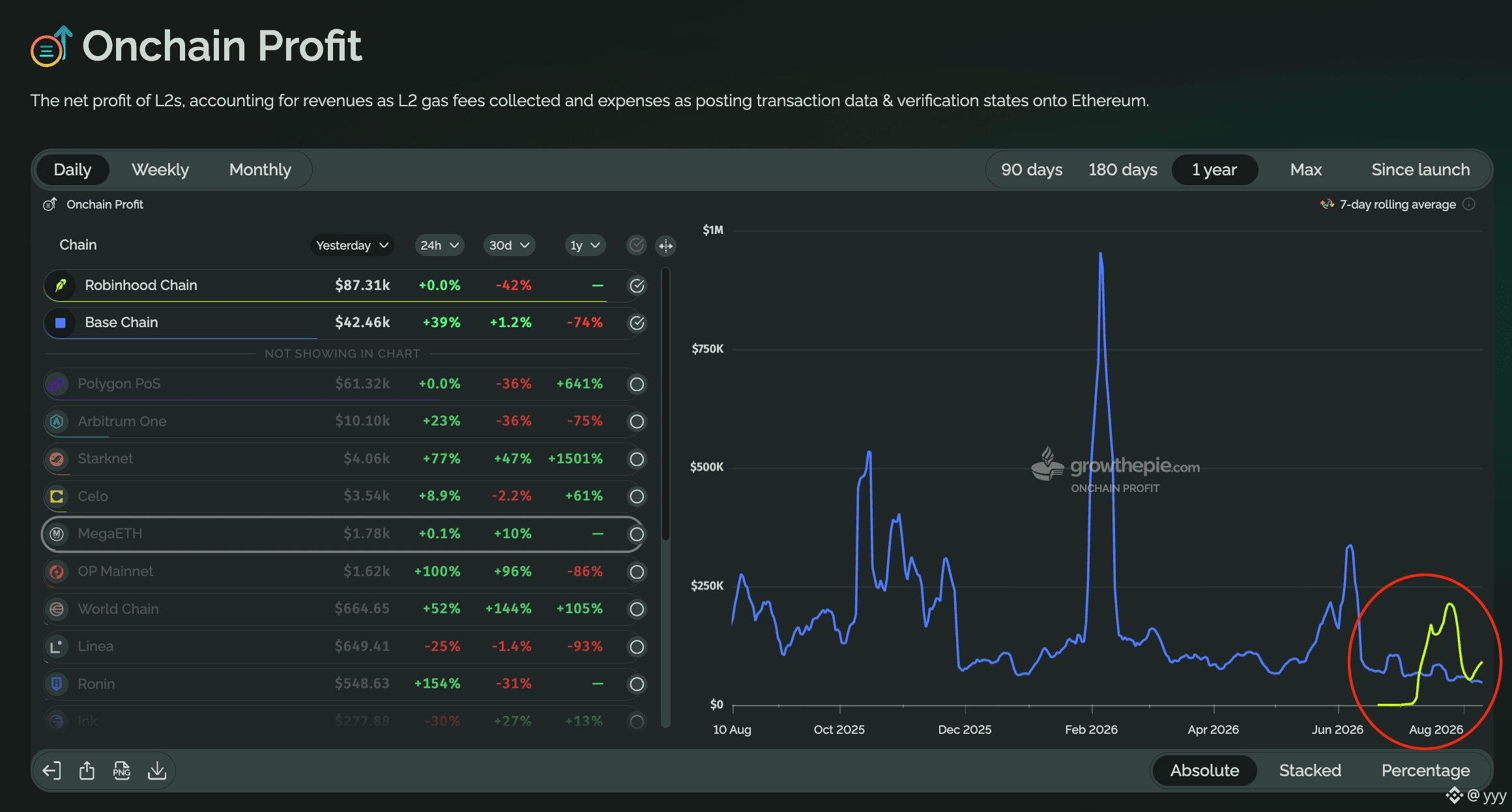Open the Yesterday column dropdown

(x=352, y=246)
